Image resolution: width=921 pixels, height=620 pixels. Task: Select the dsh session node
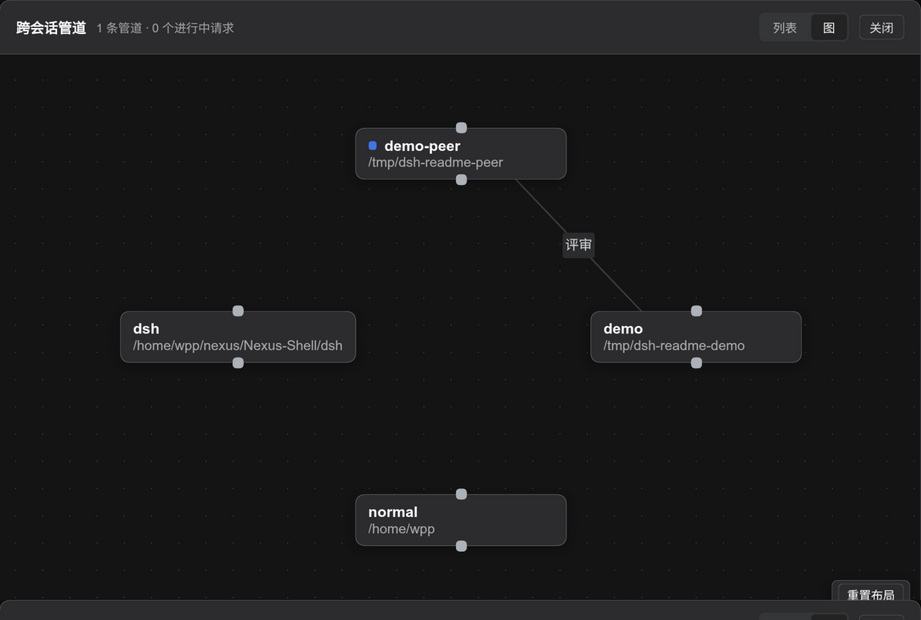click(x=238, y=337)
